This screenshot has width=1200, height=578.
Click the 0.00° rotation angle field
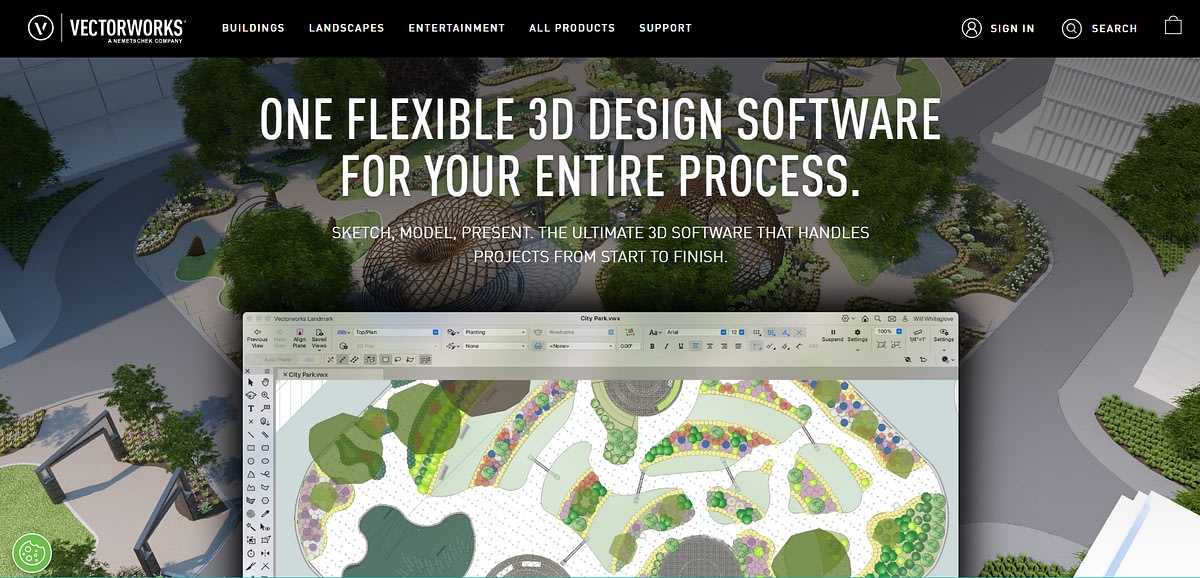(628, 346)
